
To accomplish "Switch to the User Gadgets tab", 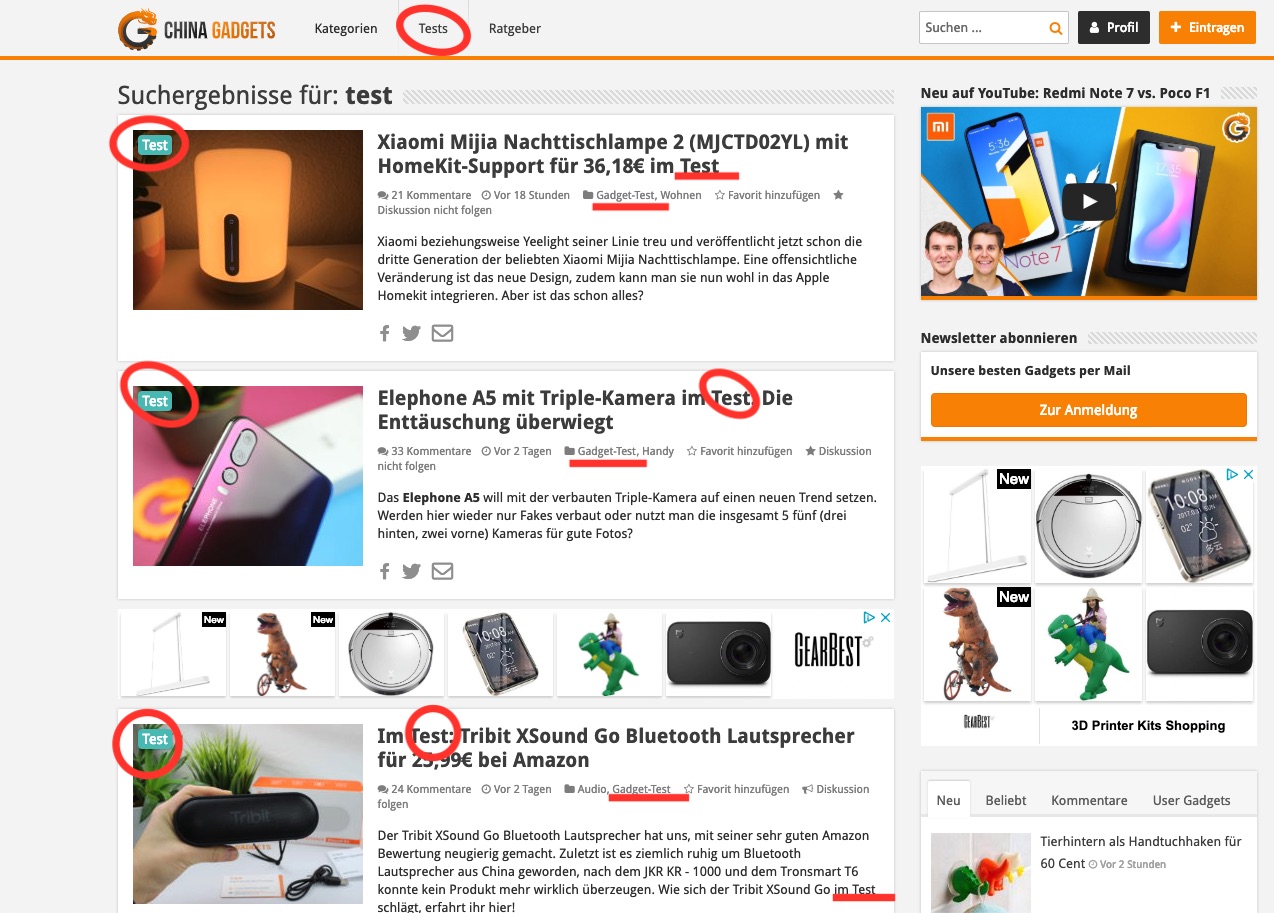I will pyautogui.click(x=1192, y=800).
